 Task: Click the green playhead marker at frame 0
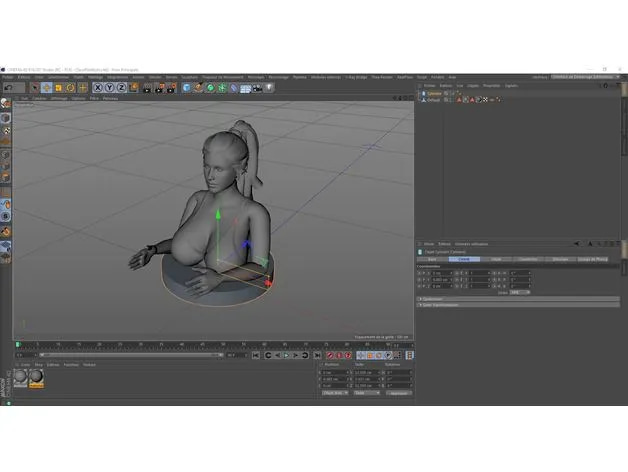18,345
